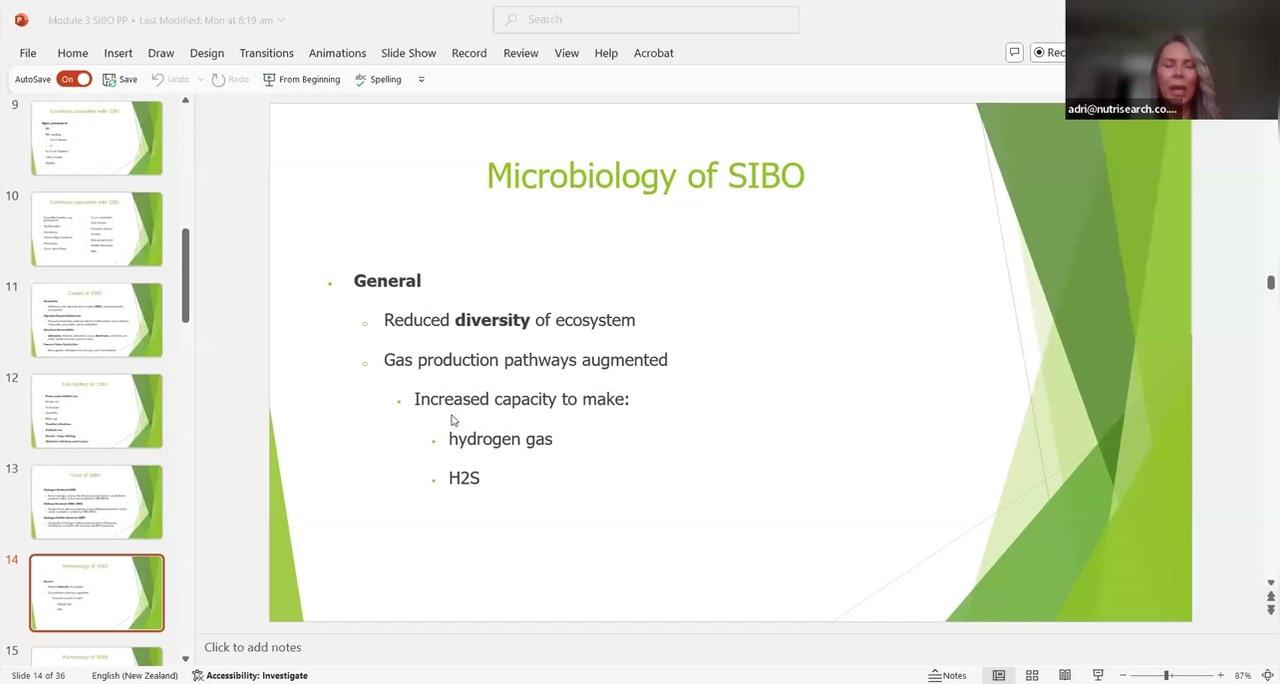Click the H2S bullet

(x=464, y=478)
